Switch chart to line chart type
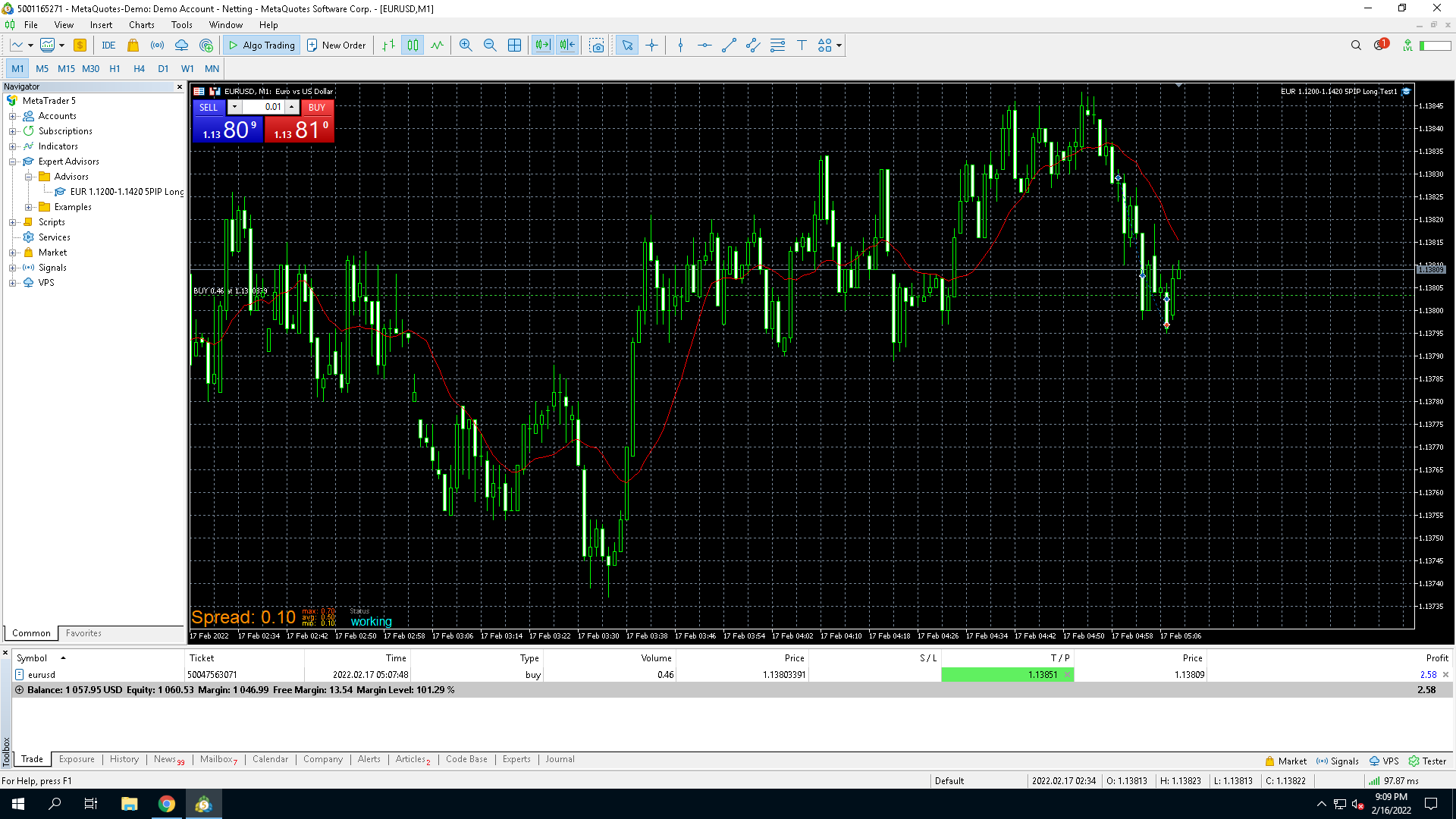 pyautogui.click(x=437, y=45)
